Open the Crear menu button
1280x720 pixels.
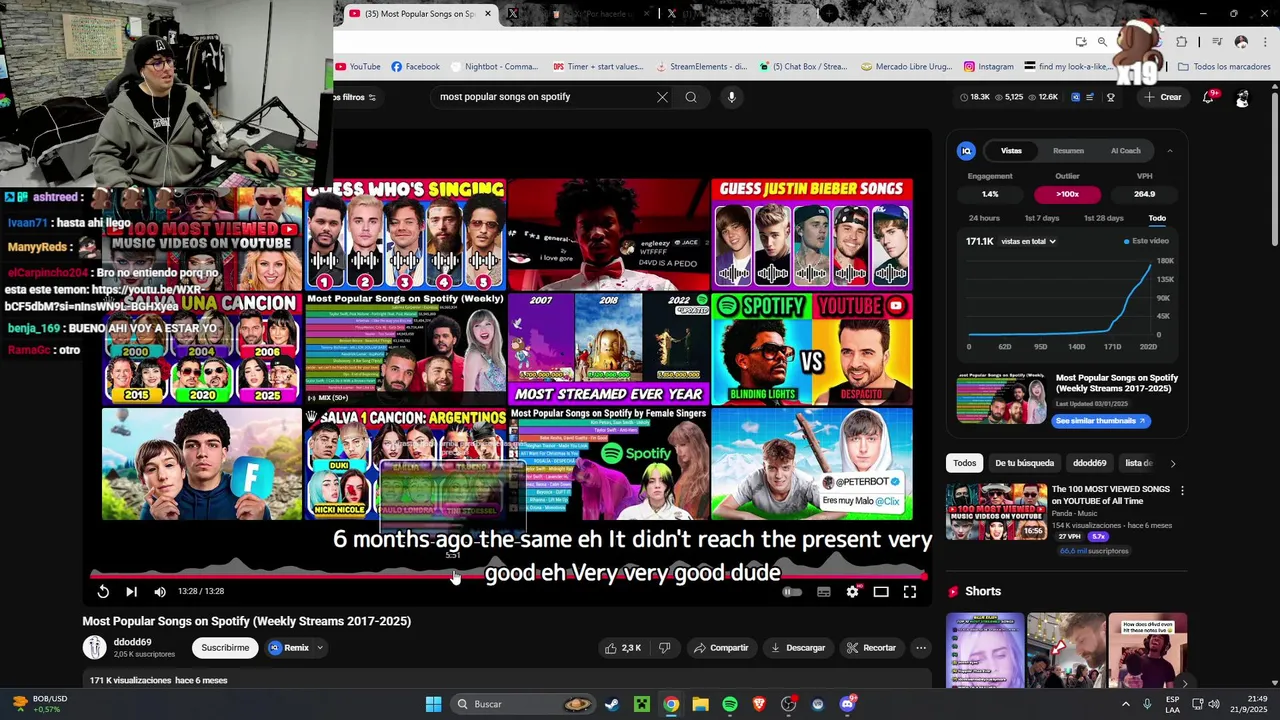[x=1163, y=97]
